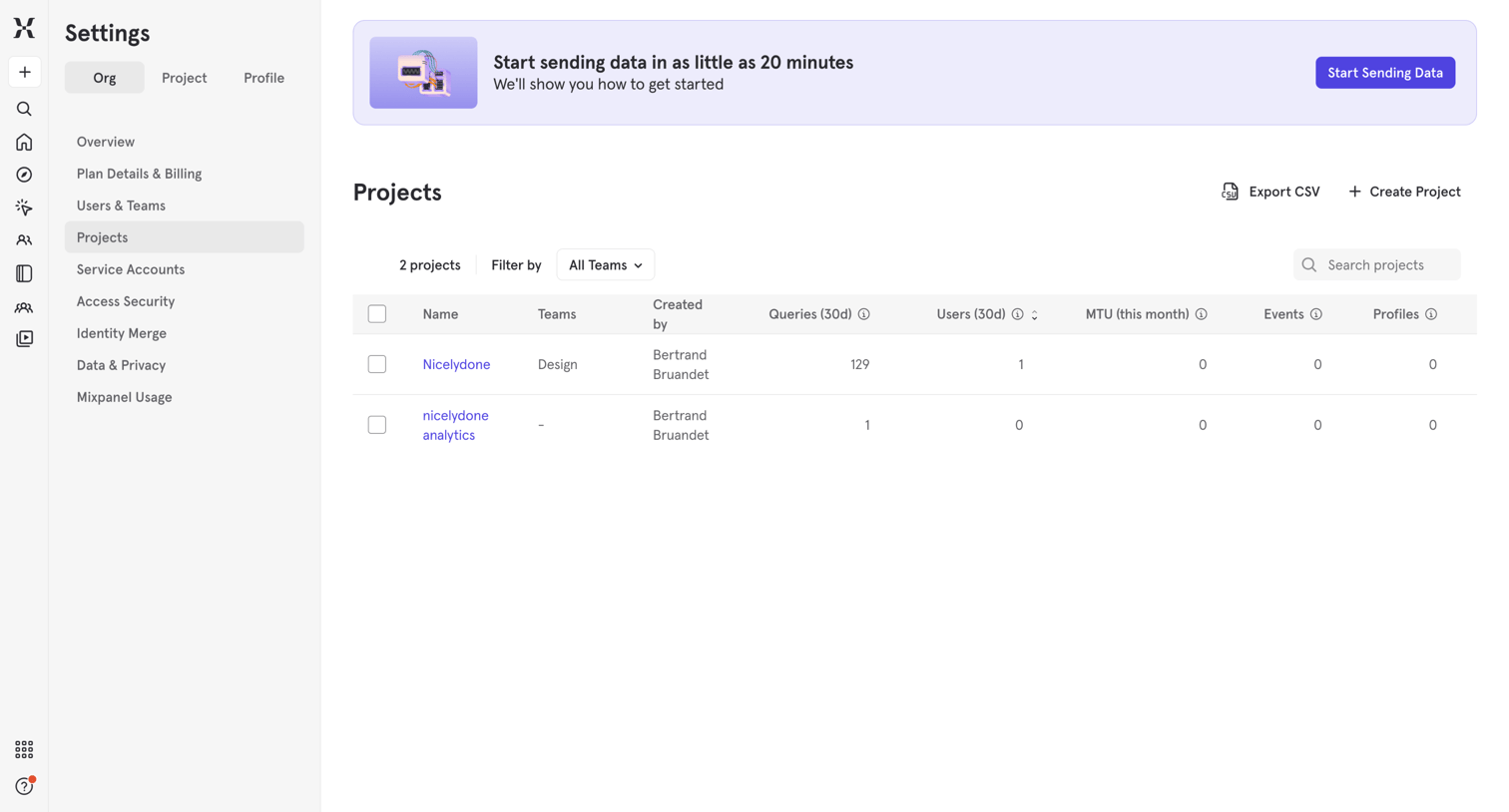
Task: Open the two-person Users icon in sidebar
Action: tap(24, 240)
